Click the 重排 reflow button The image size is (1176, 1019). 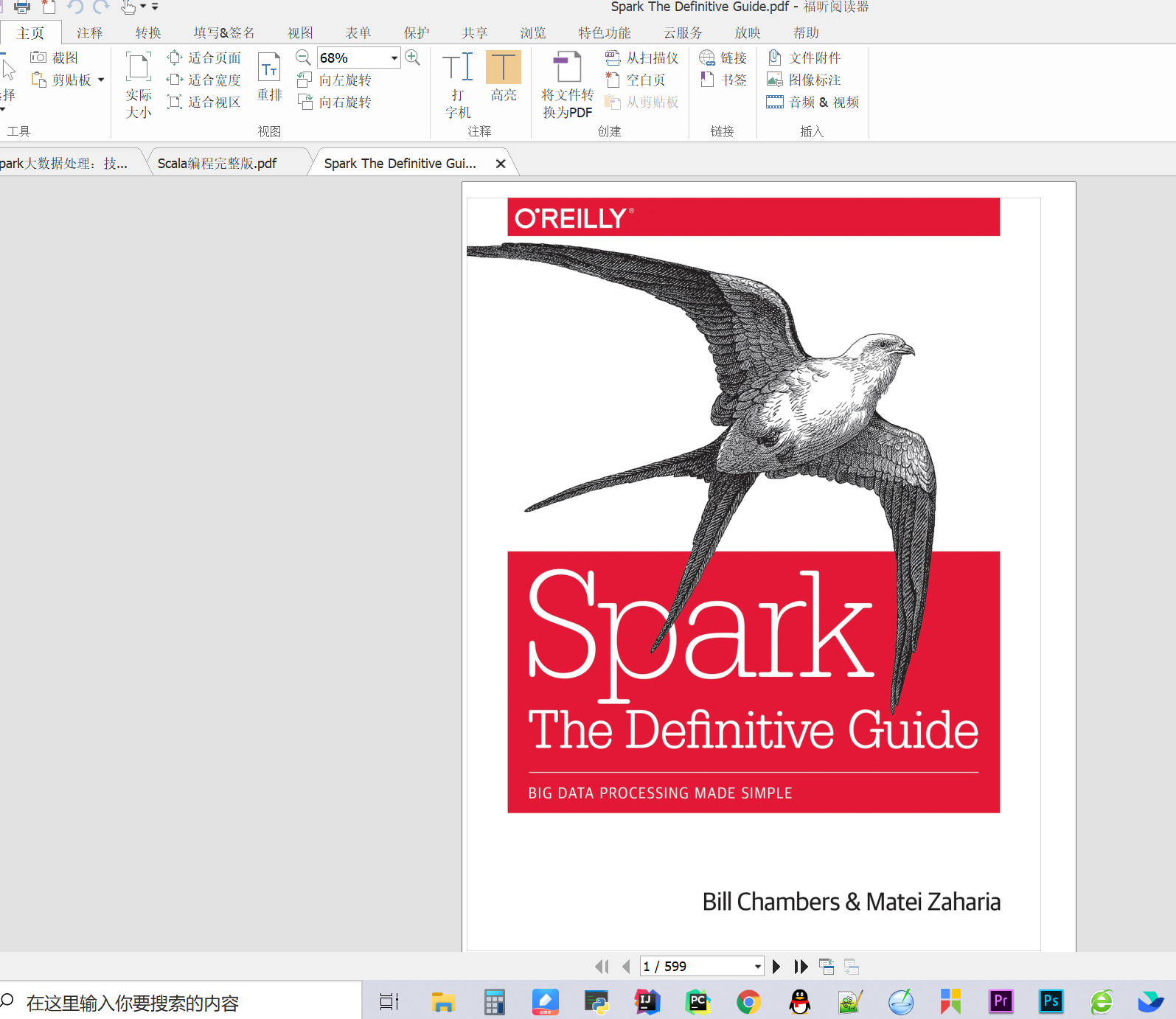269,77
